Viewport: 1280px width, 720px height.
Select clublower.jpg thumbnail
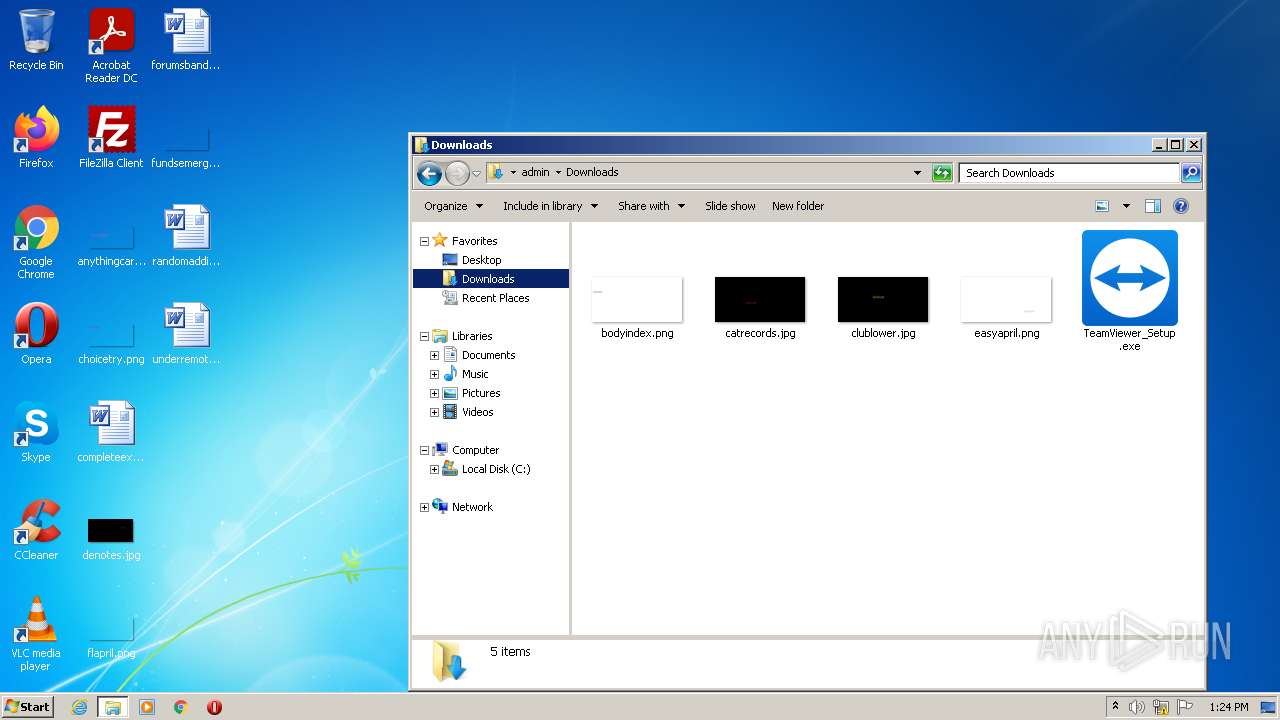coord(883,308)
